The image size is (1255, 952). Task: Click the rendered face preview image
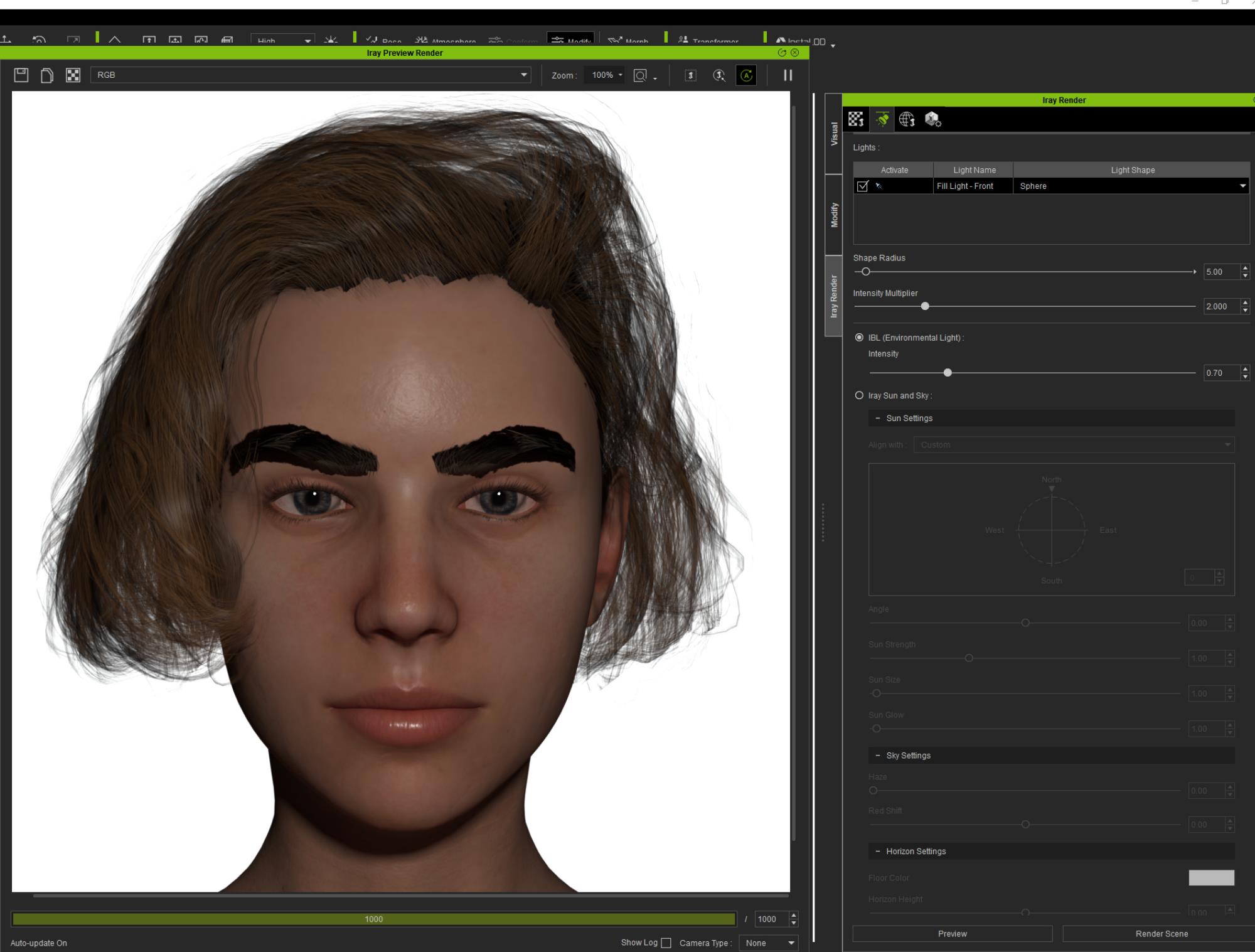point(401,491)
